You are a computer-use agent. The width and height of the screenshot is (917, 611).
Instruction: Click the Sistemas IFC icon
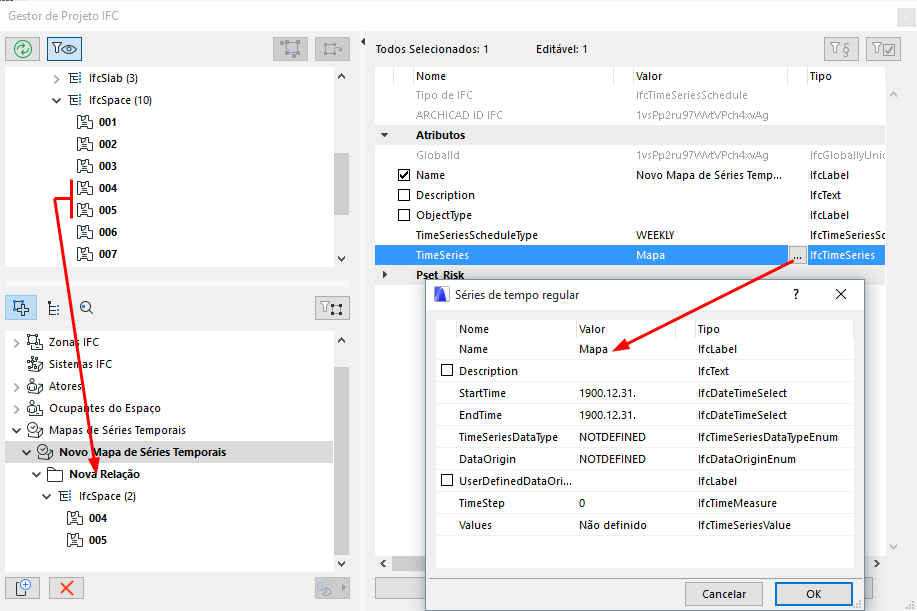point(35,364)
